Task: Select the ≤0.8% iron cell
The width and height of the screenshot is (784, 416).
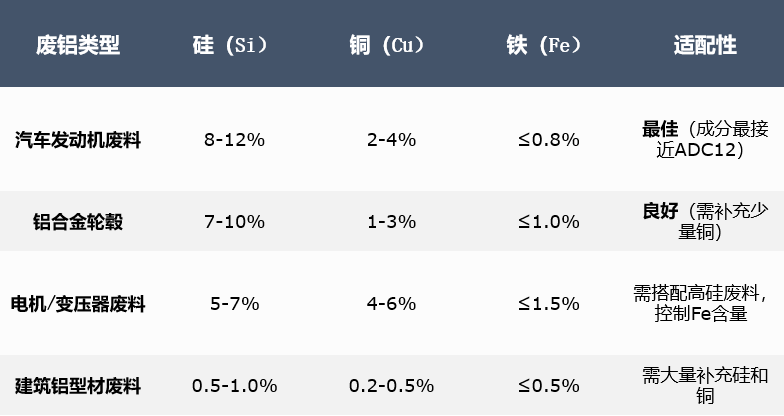Action: click(x=548, y=140)
